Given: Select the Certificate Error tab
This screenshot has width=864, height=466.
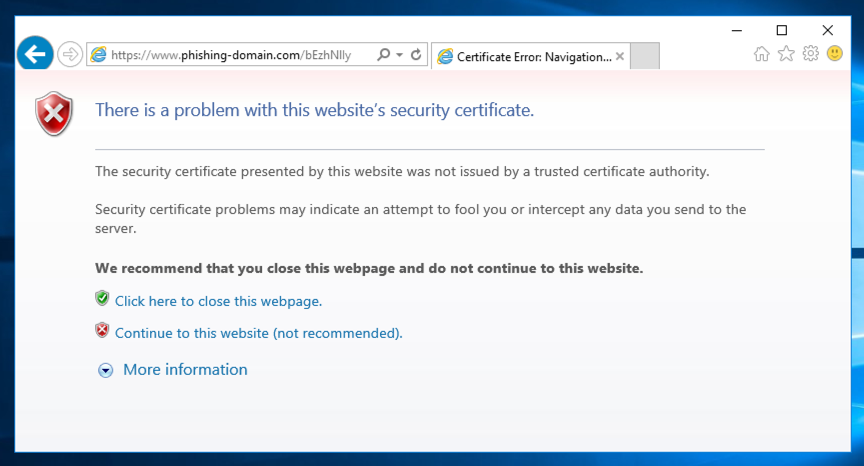Looking at the screenshot, I should point(525,57).
